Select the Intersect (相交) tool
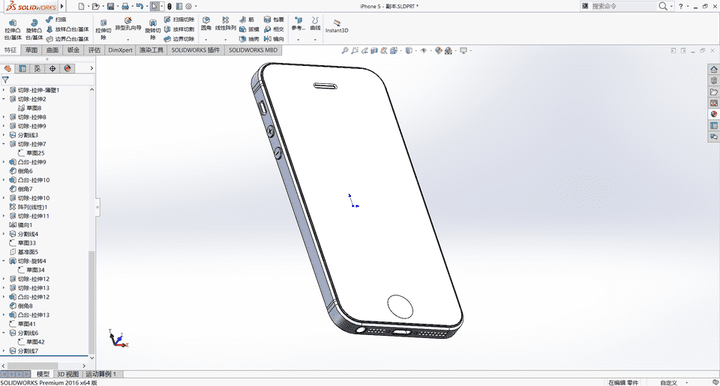This screenshot has height=386, width=720. [274, 29]
